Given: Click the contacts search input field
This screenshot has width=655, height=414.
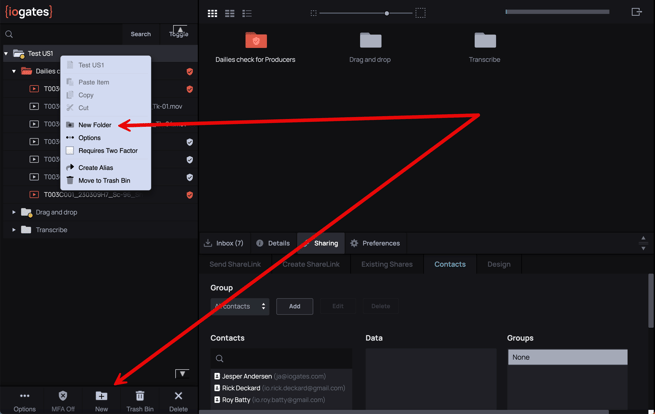Looking at the screenshot, I should [284, 358].
